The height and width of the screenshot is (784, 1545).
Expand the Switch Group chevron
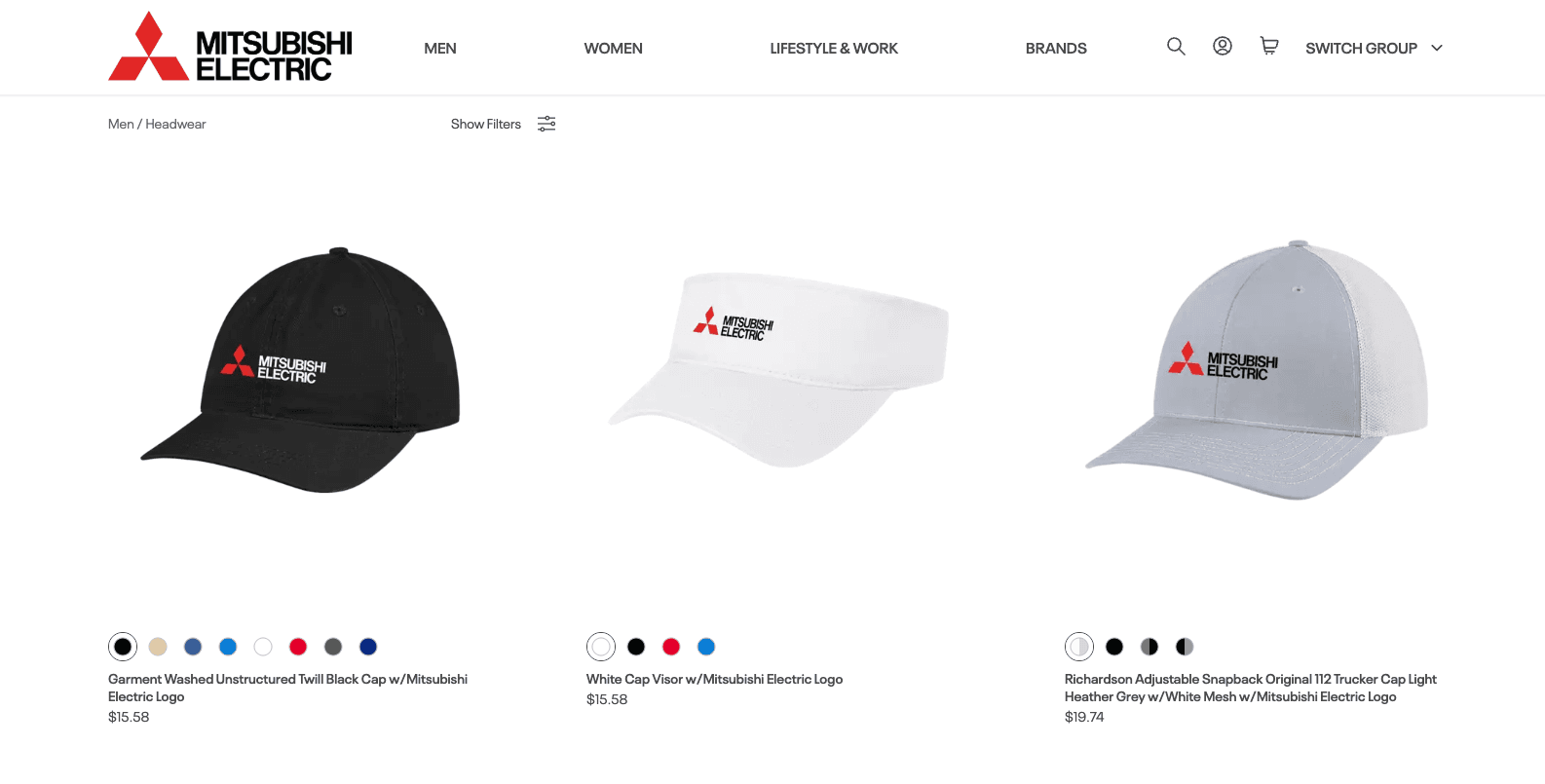click(1437, 48)
